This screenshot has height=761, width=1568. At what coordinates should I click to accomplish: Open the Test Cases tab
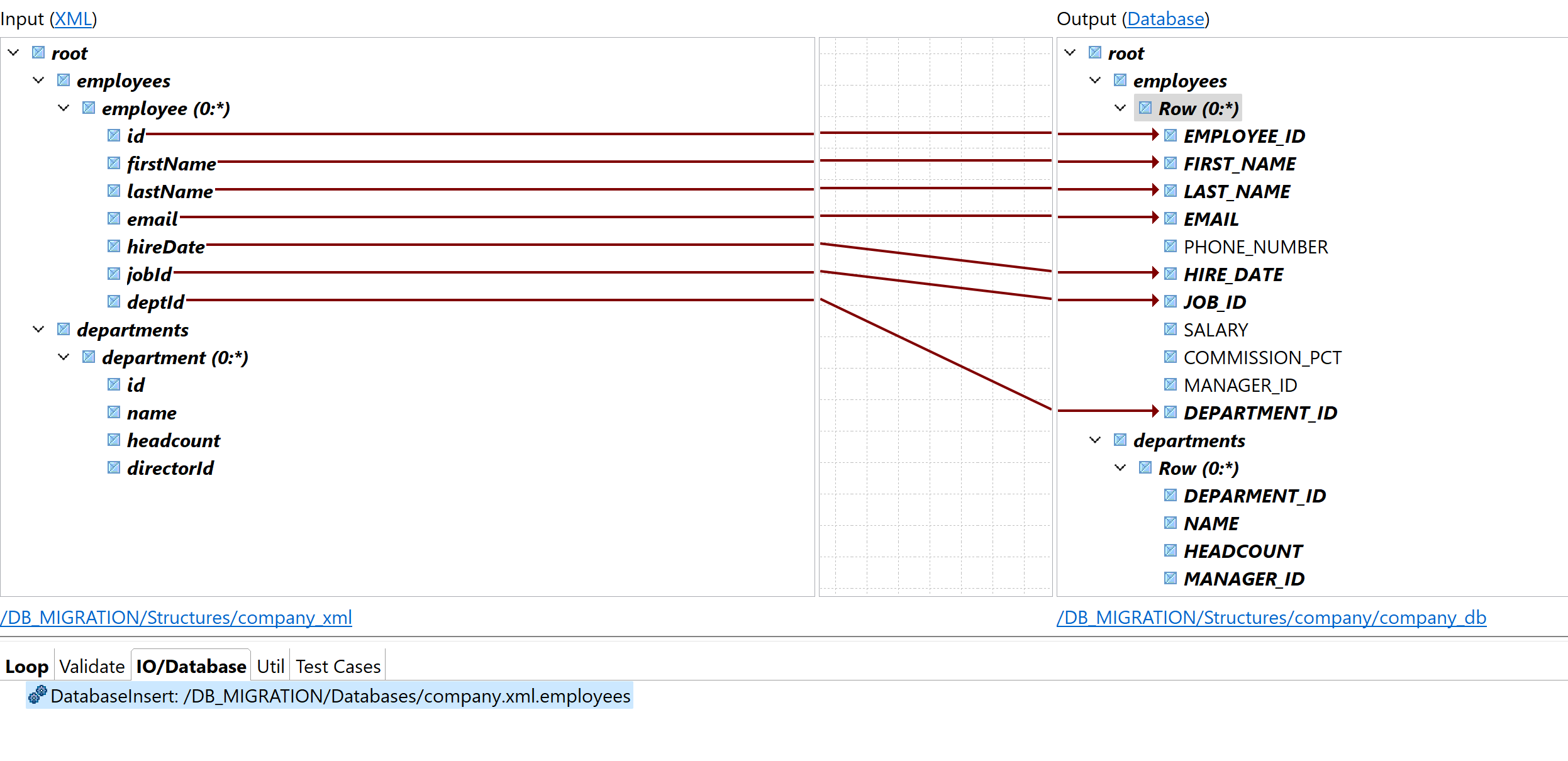(338, 666)
